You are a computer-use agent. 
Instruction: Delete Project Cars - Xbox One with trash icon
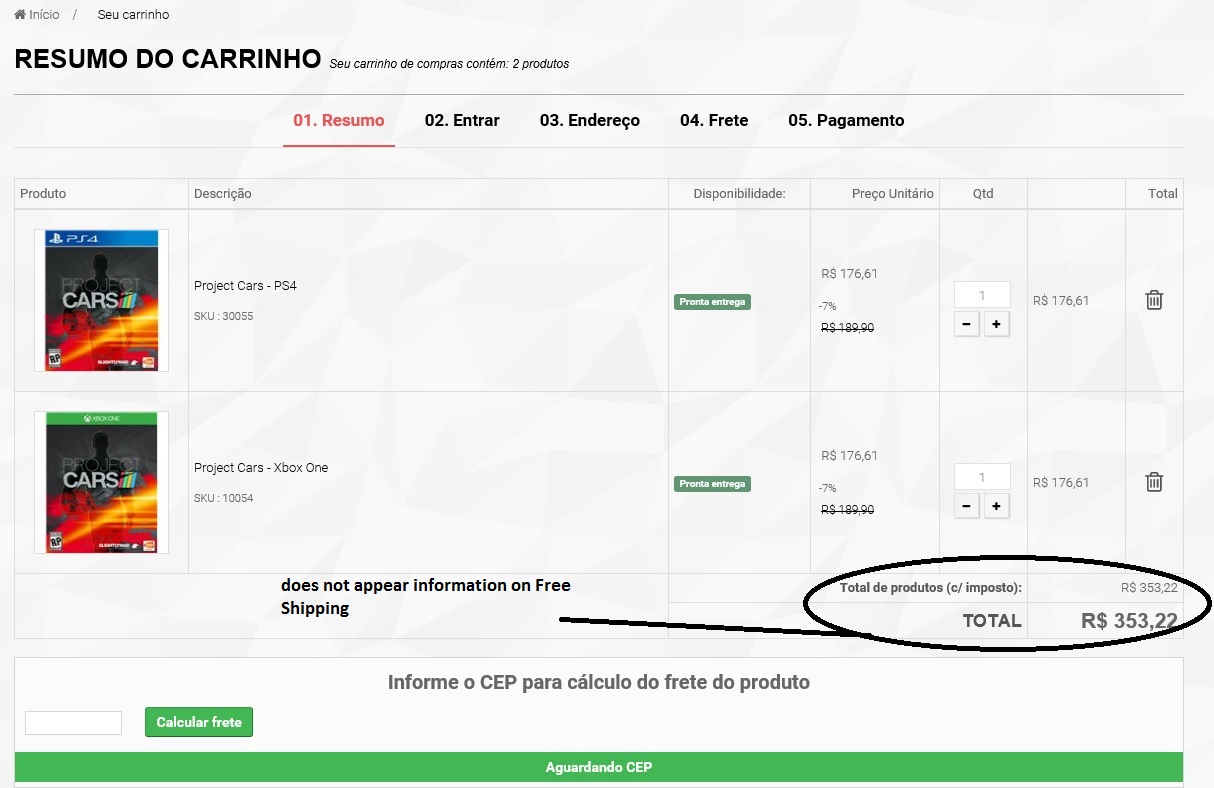(1154, 482)
